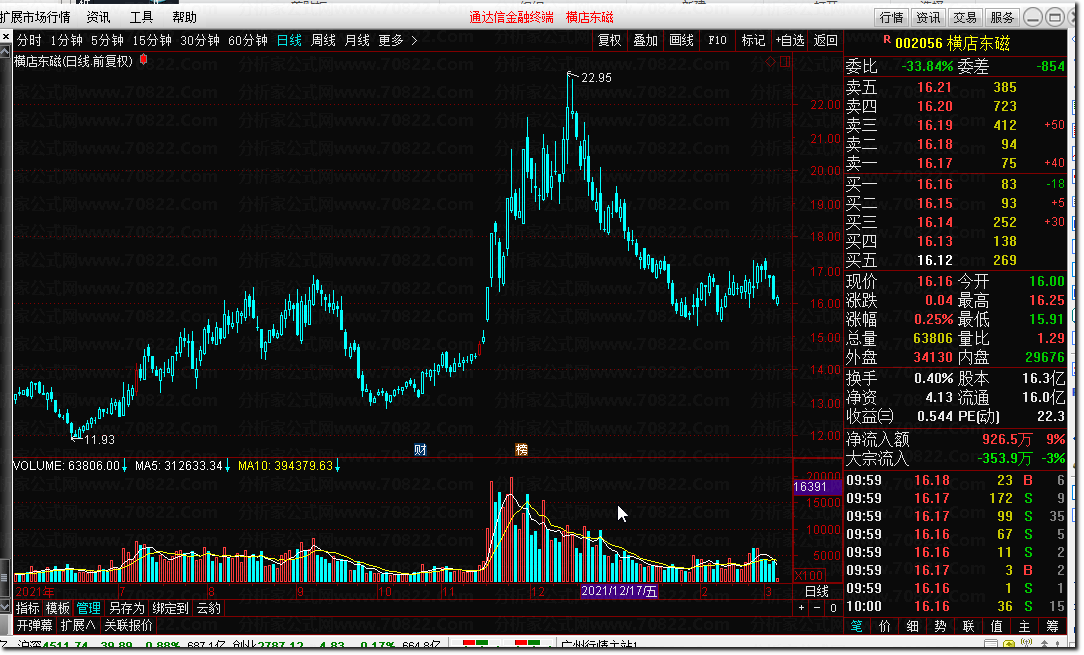Screen dimensions: 1084x655
Task: Open the 行情 quotes button in title bar
Action: point(891,17)
